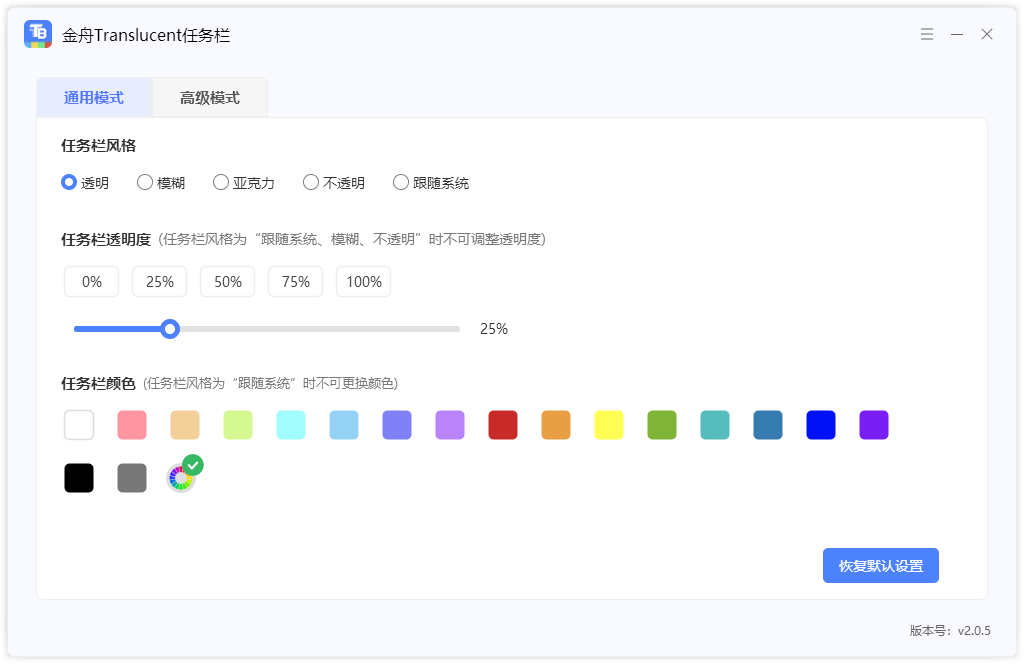Enable the 不透明 taskbar style
The image size is (1024, 664).
coord(311,182)
